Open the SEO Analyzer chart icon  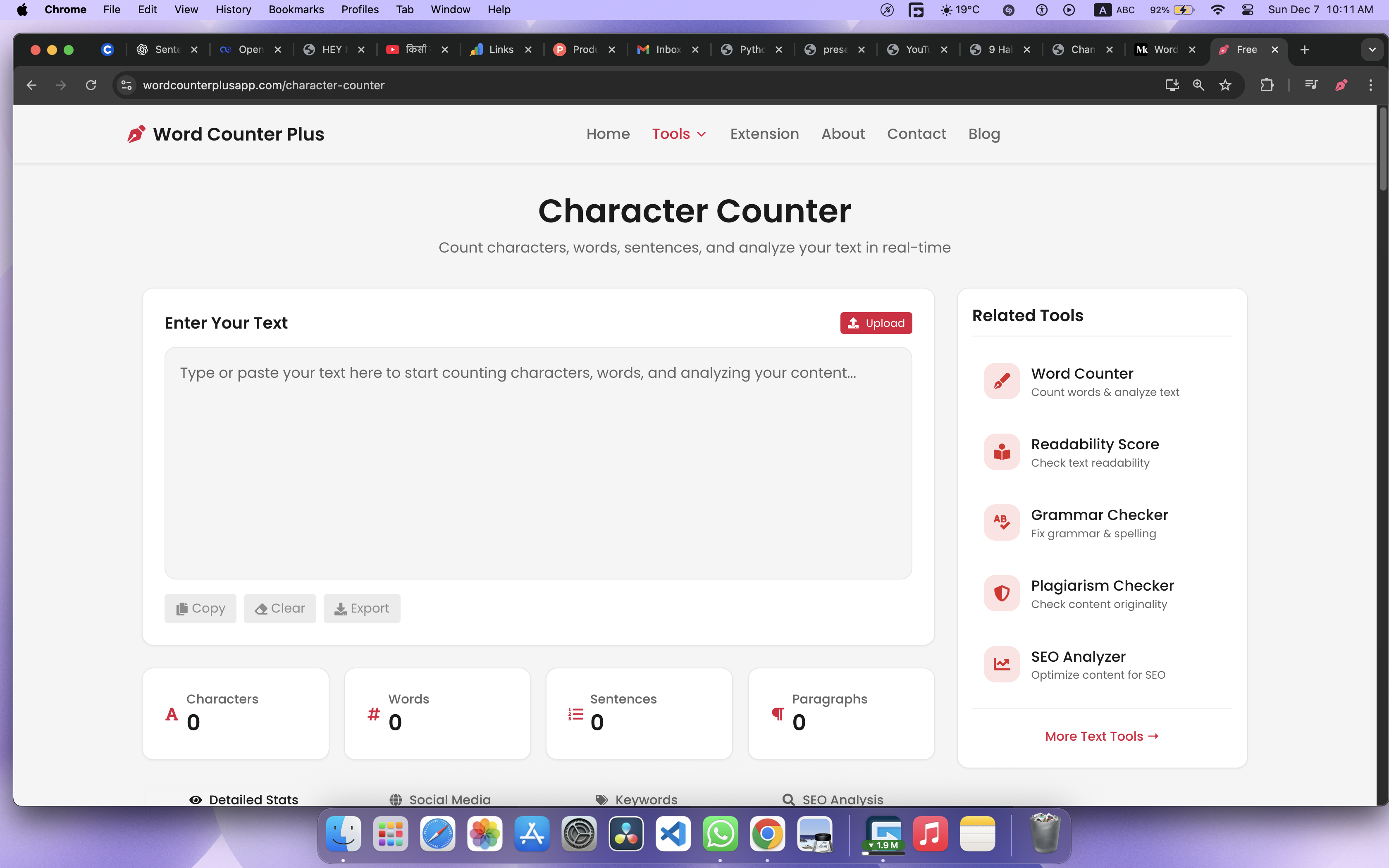point(1002,664)
